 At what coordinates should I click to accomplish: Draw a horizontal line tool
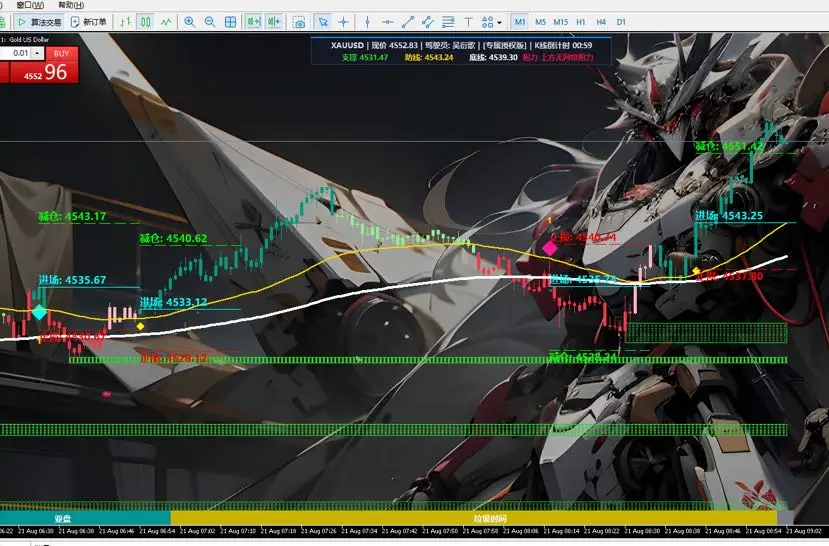click(x=387, y=22)
